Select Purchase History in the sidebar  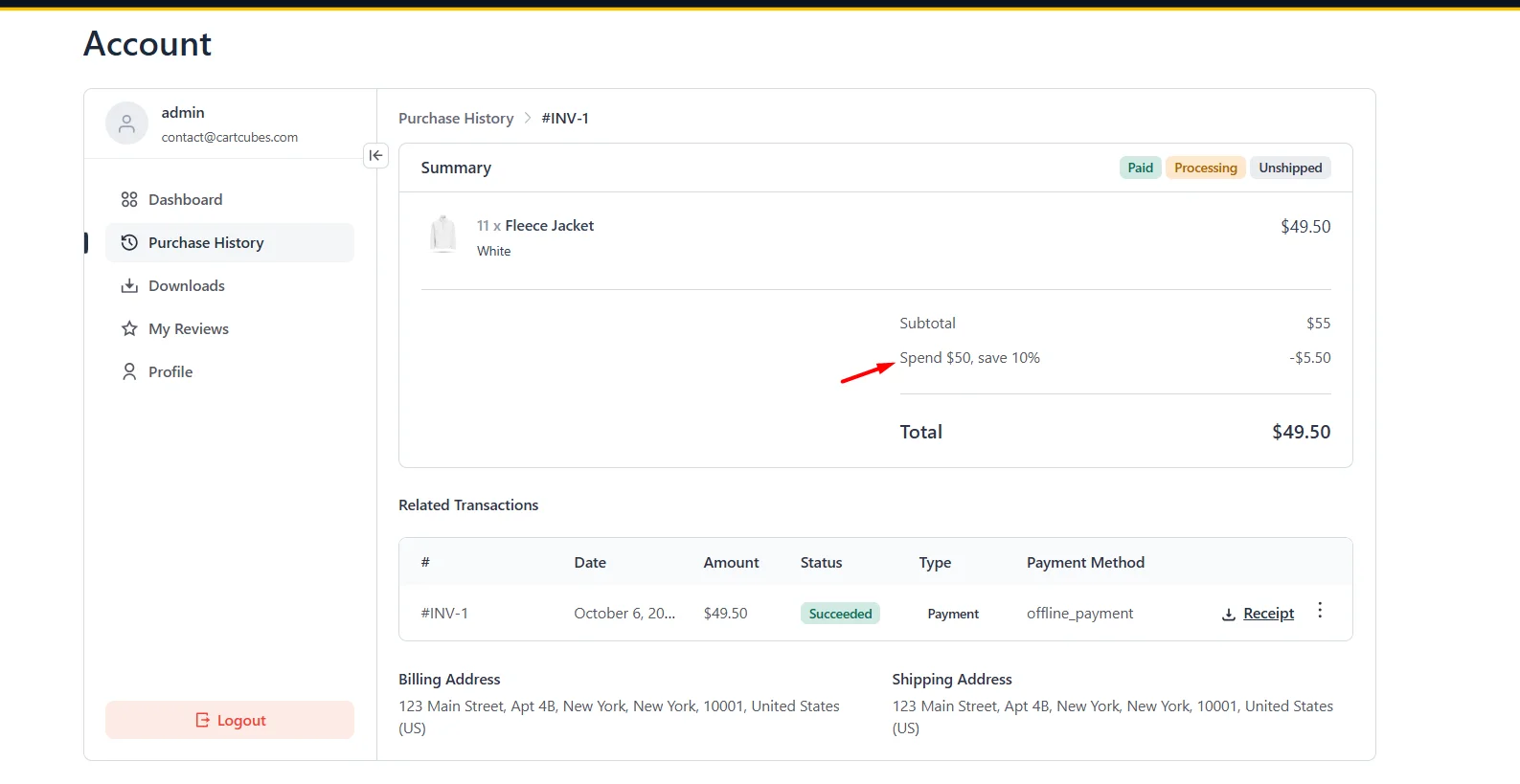(x=230, y=242)
